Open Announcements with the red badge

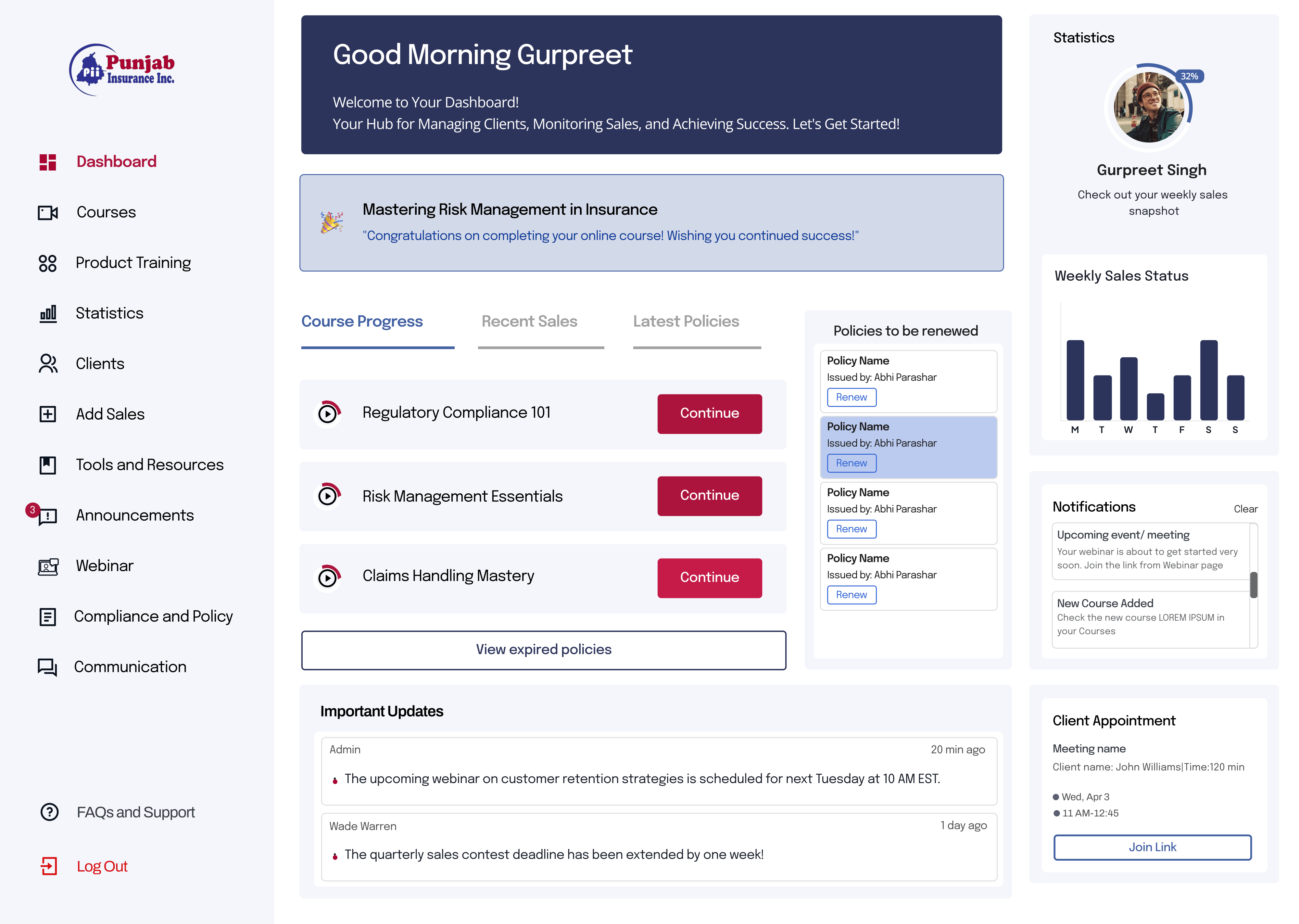pyautogui.click(x=48, y=515)
